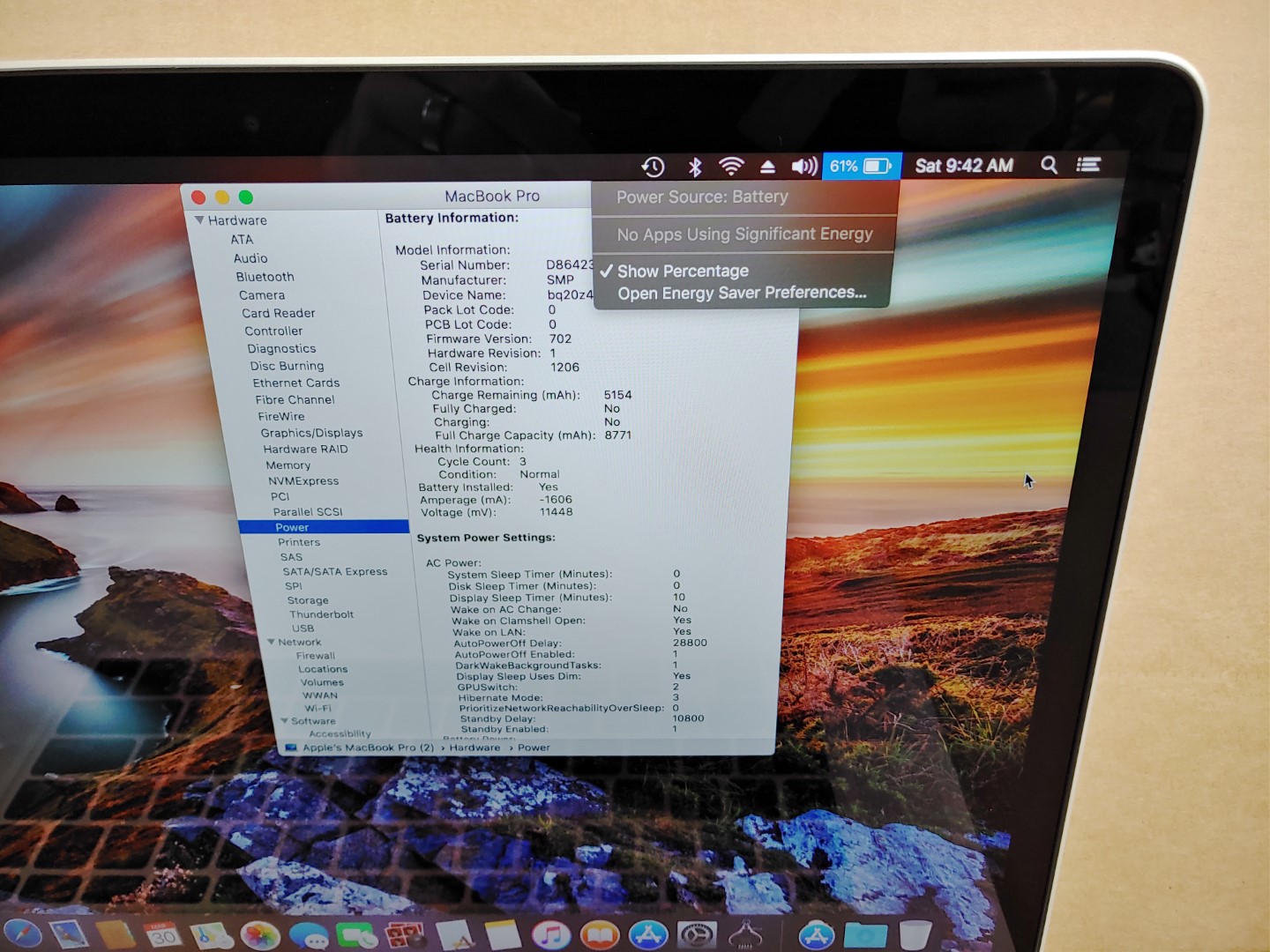
Task: Launch System Preferences from the dock
Action: (696, 934)
